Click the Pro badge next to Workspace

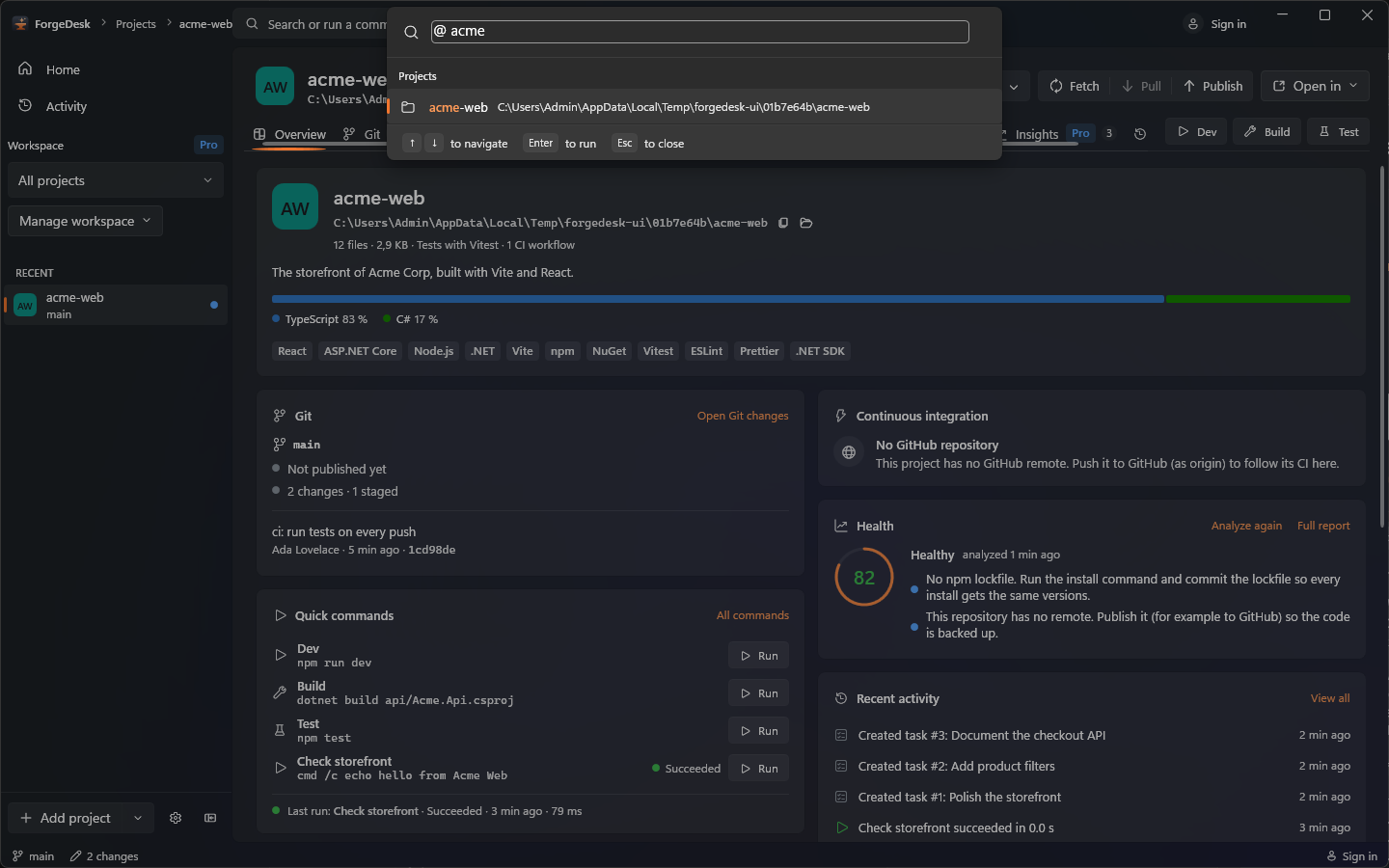pyautogui.click(x=208, y=145)
